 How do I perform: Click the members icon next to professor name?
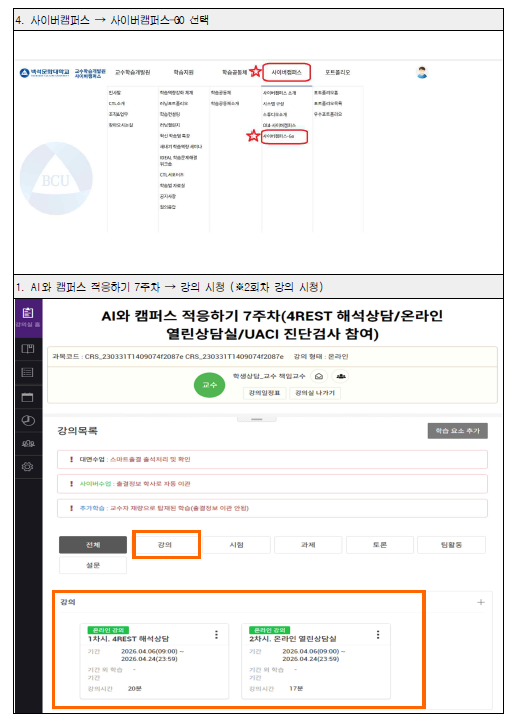tap(340, 376)
